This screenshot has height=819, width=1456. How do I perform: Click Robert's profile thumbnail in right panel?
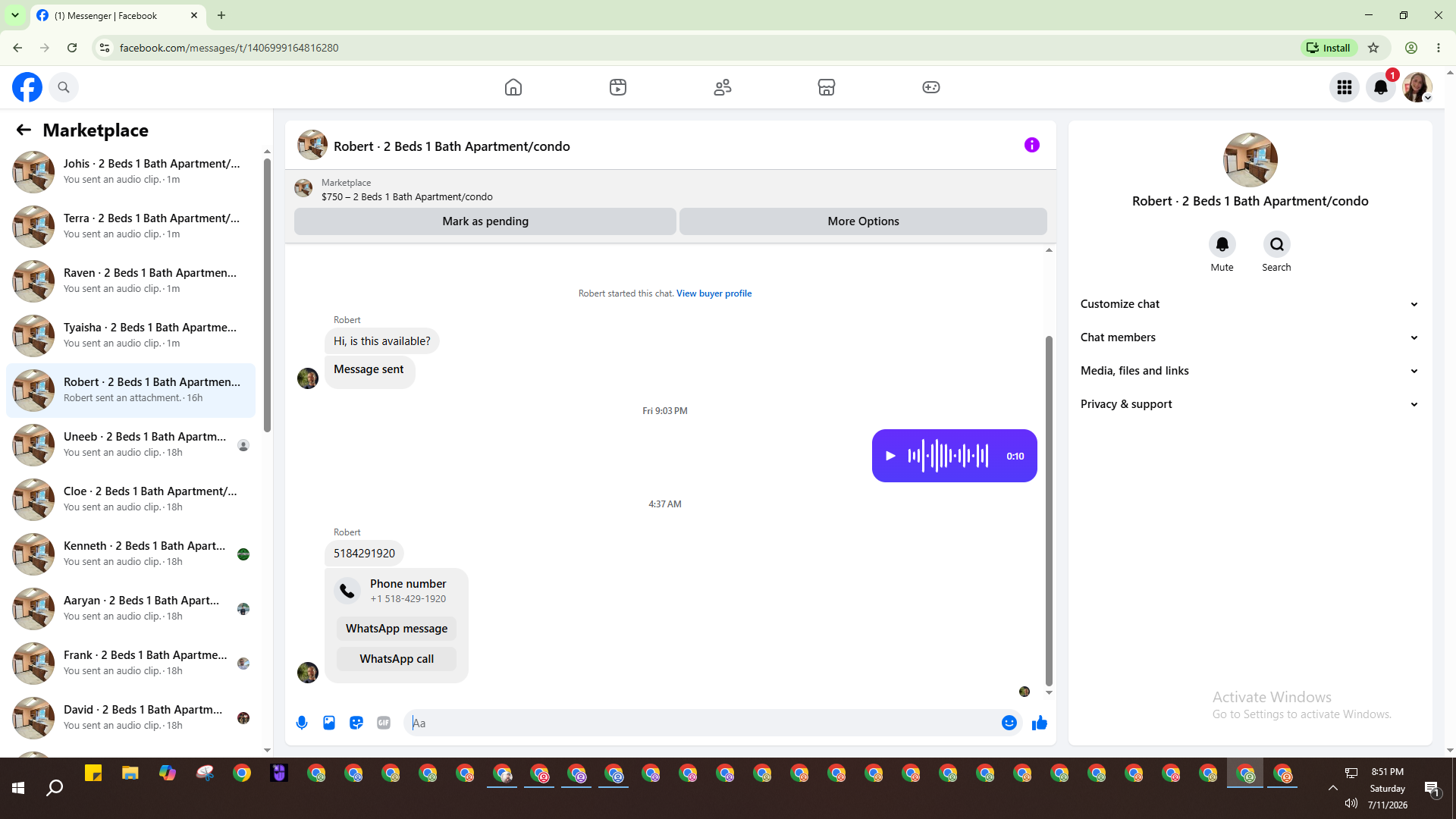pos(1250,160)
